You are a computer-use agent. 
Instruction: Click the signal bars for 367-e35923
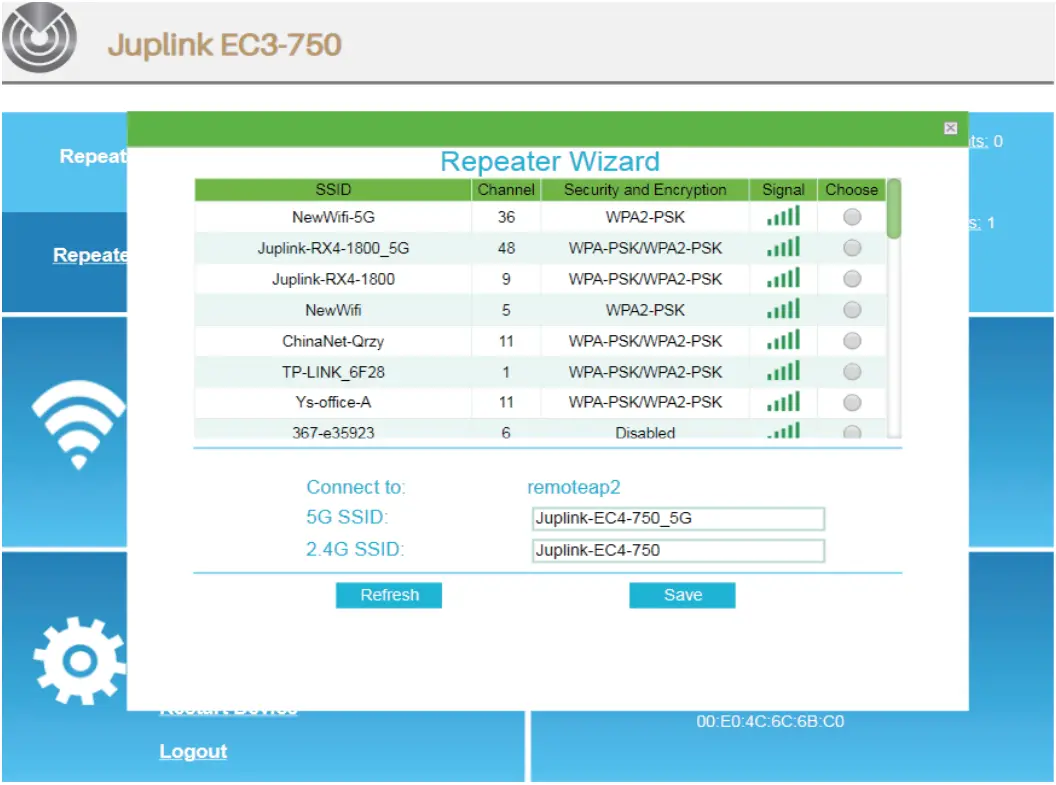tap(782, 430)
